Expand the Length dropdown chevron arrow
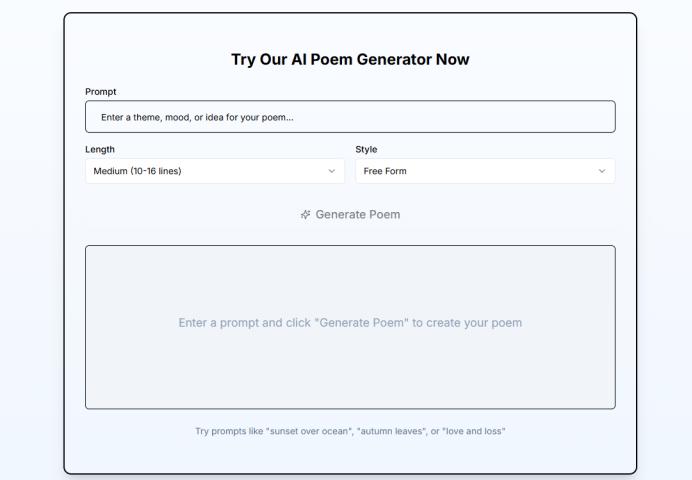 [332, 171]
